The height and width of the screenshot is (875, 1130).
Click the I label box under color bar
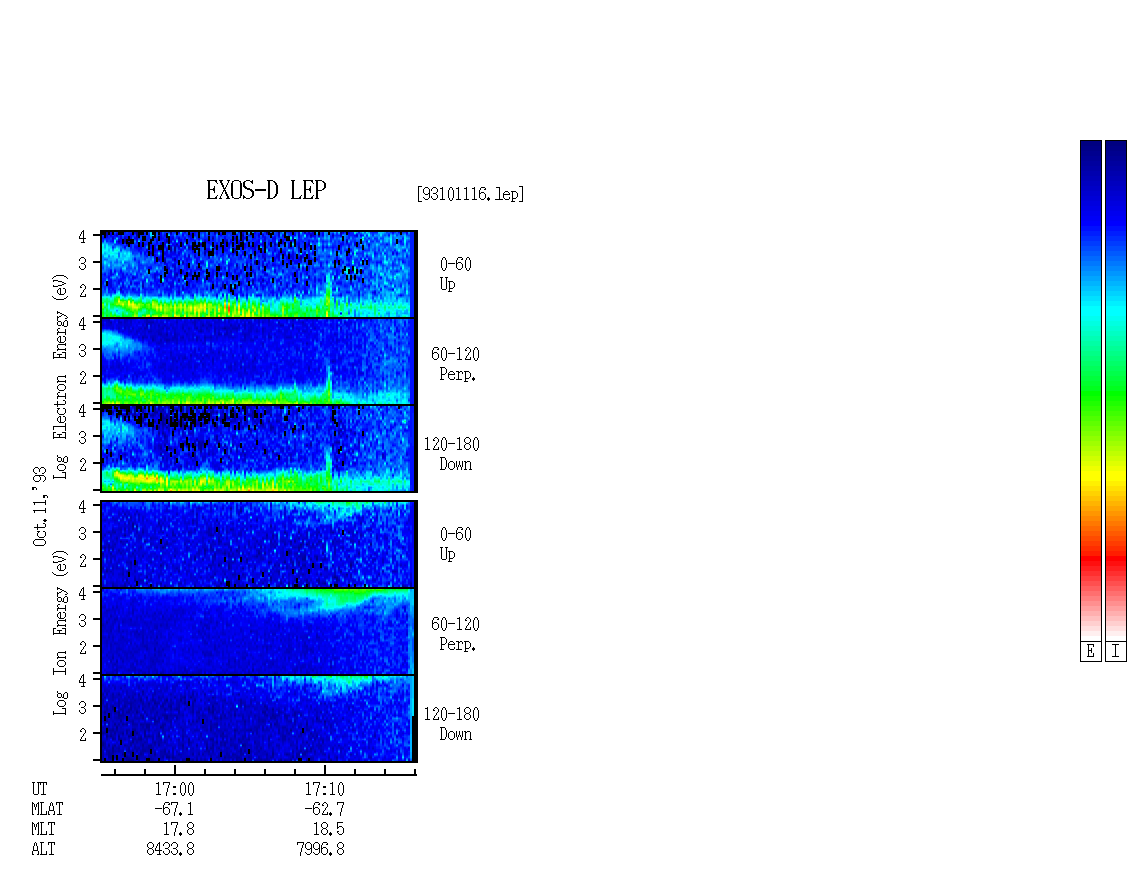pos(1116,651)
